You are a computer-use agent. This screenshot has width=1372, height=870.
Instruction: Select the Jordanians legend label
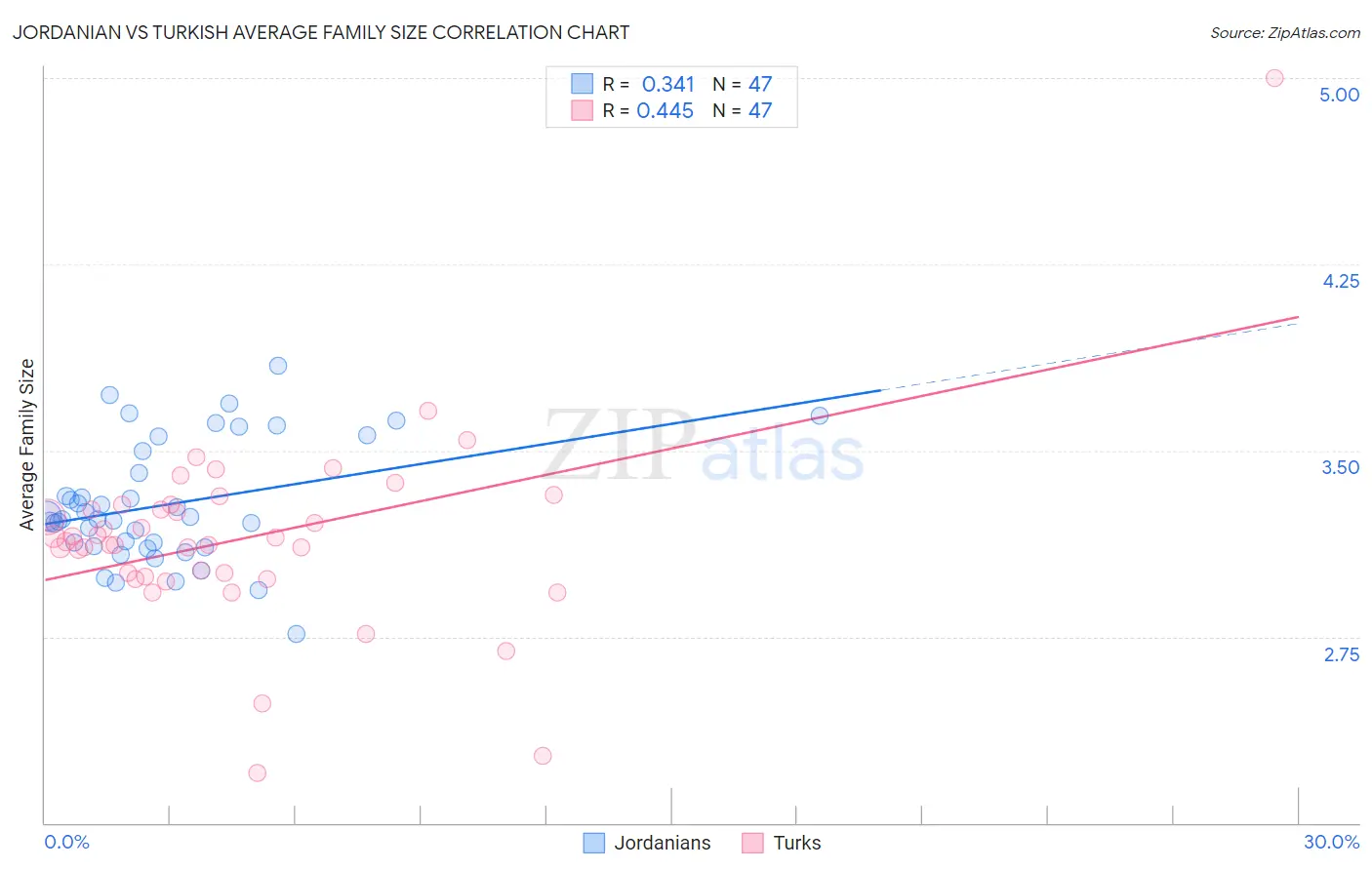tap(663, 843)
